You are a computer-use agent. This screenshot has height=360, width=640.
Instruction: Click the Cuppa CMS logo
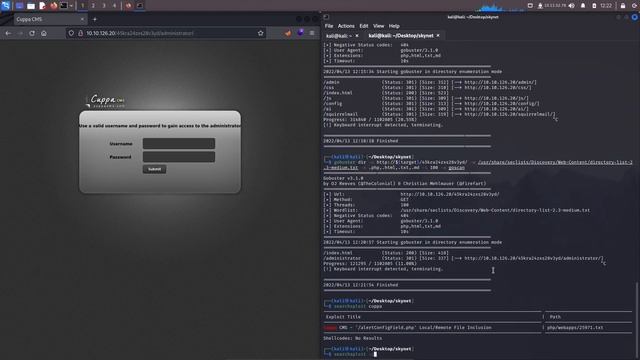point(106,100)
